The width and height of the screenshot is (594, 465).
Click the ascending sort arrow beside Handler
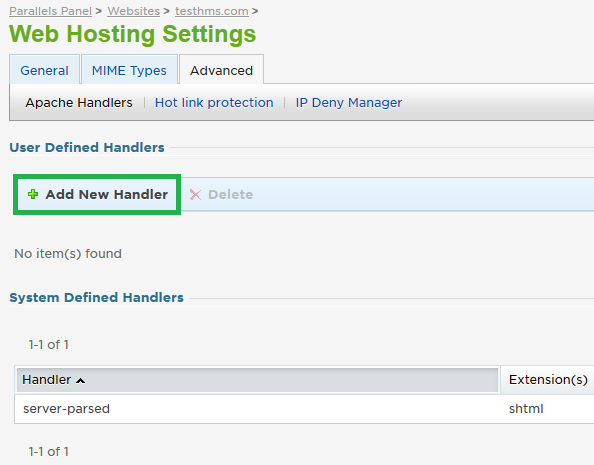[x=80, y=380]
